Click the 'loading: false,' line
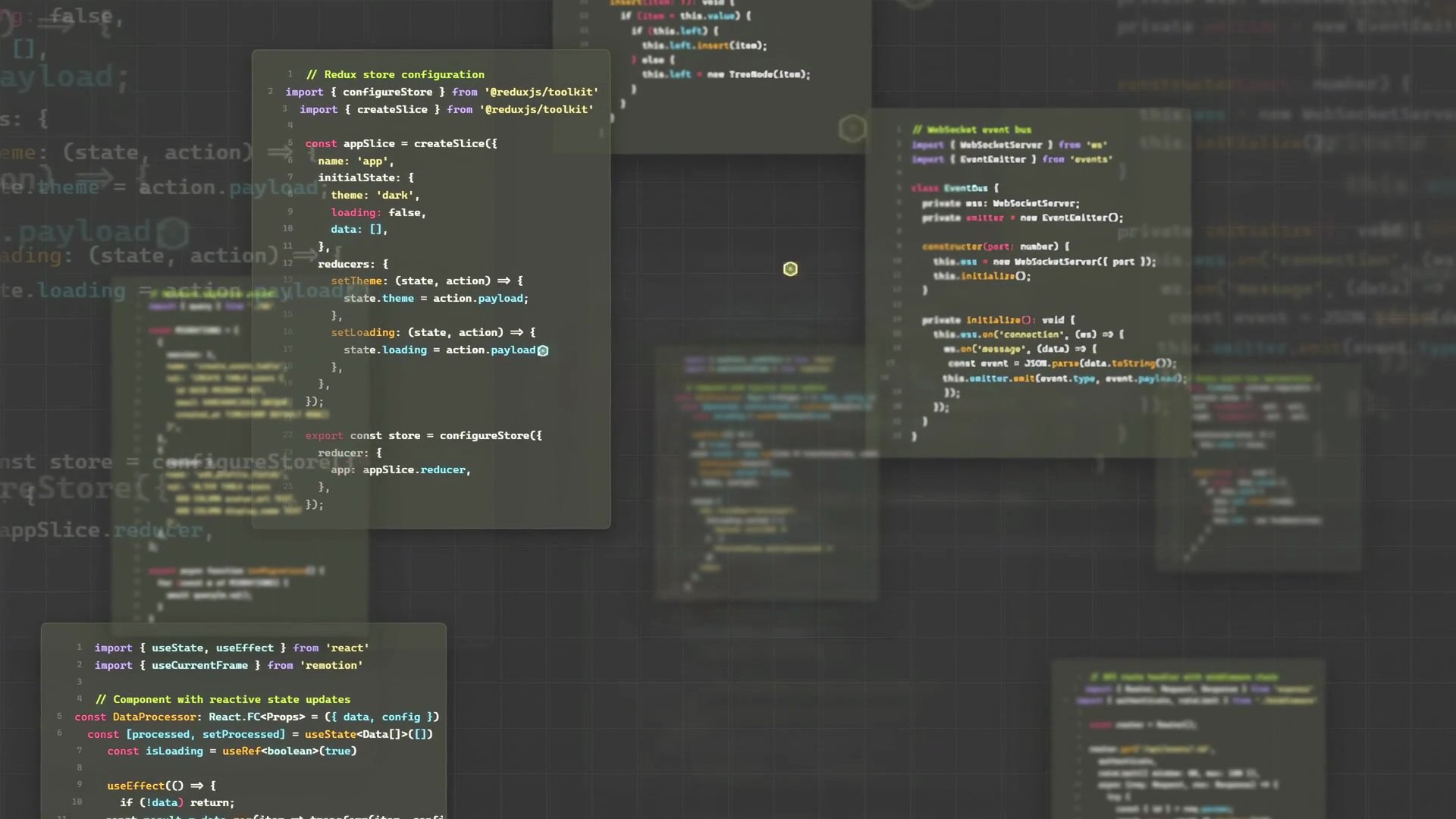 (378, 212)
